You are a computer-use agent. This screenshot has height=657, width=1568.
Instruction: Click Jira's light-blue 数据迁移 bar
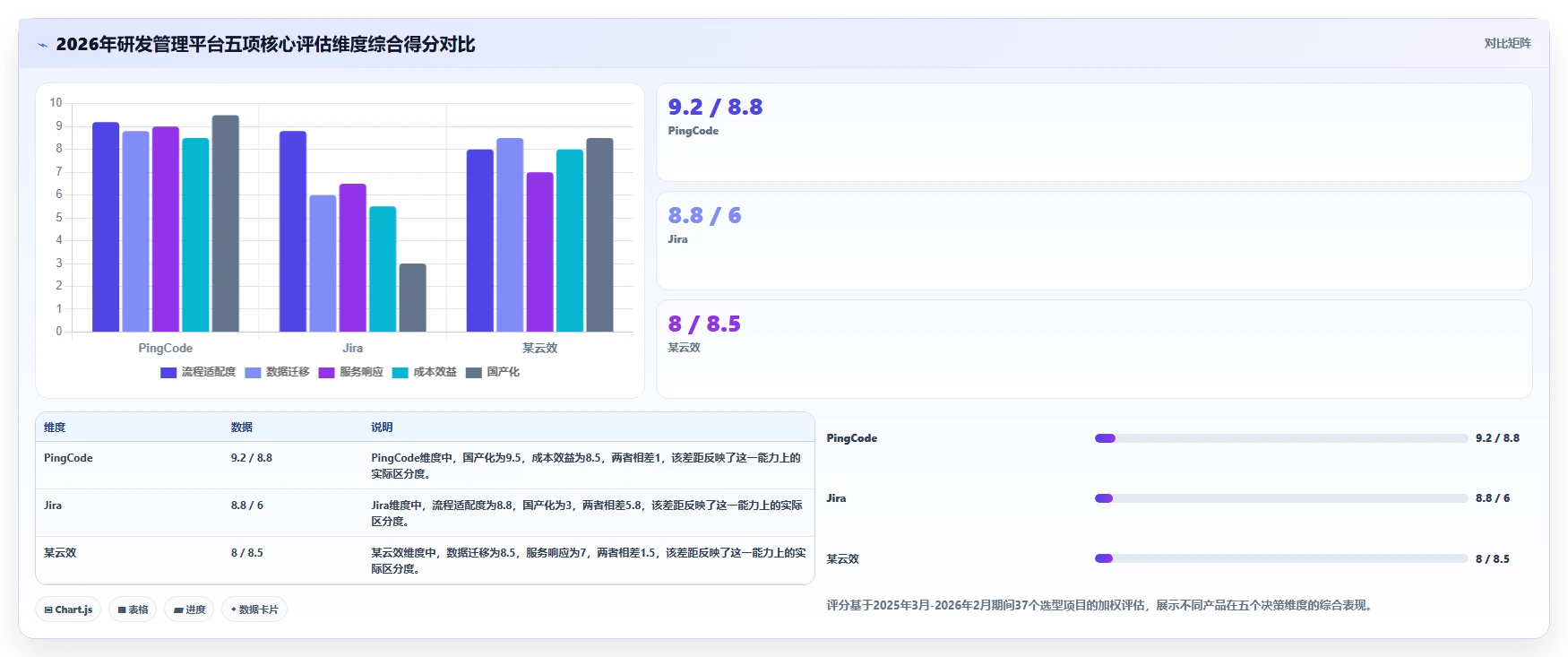pos(323,264)
